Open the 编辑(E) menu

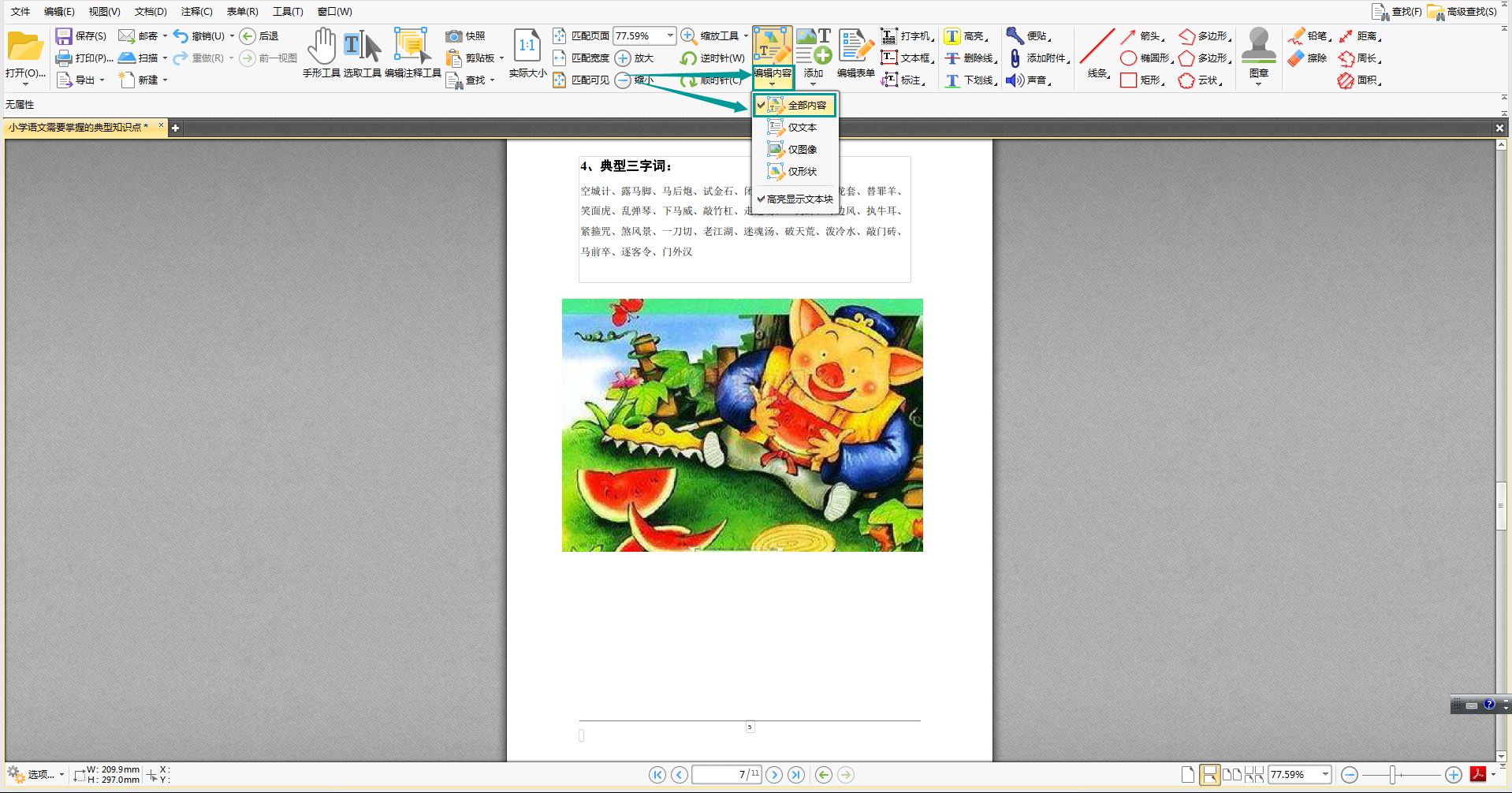click(59, 12)
